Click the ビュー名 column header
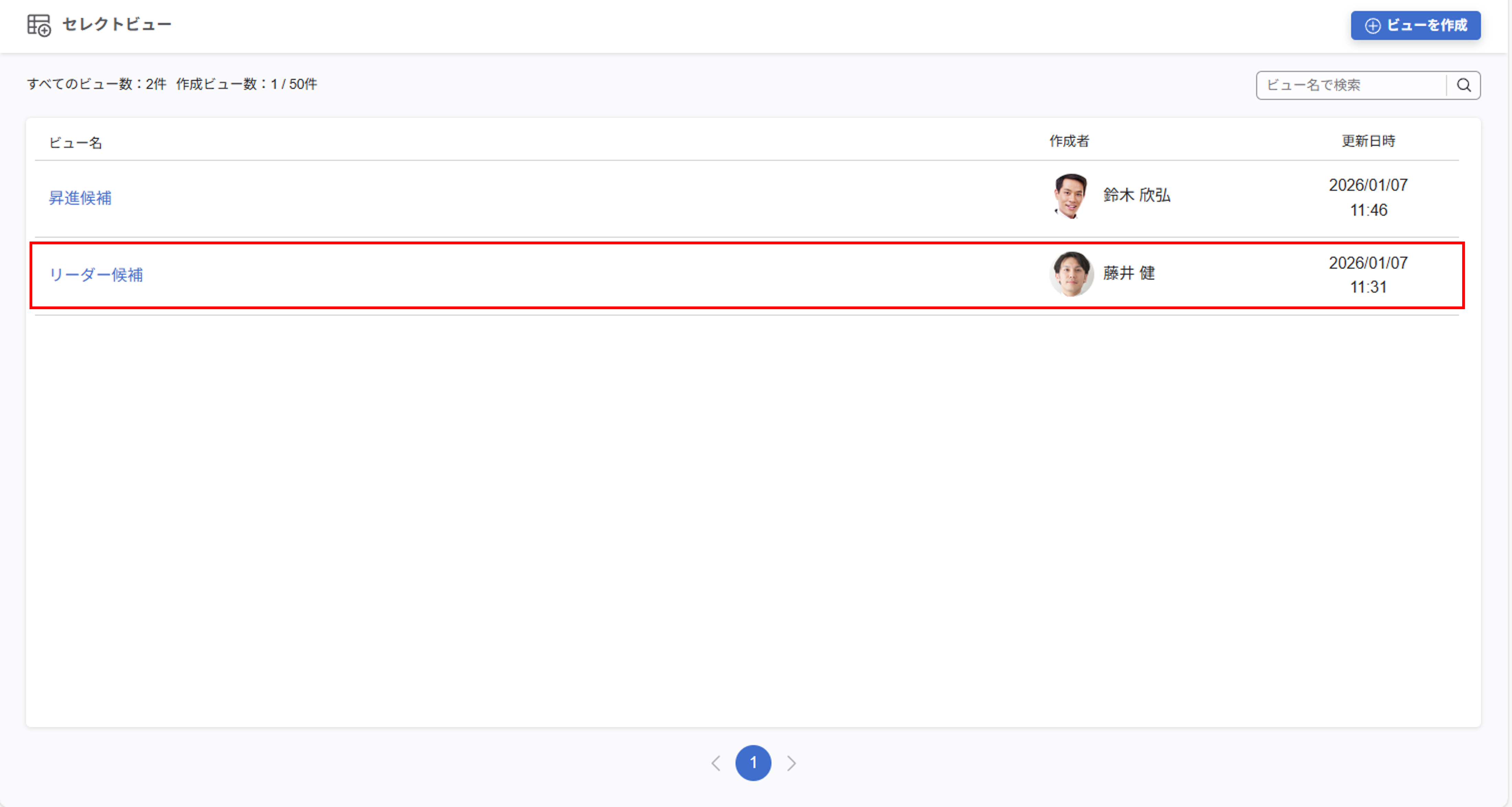1512x807 pixels. [75, 143]
